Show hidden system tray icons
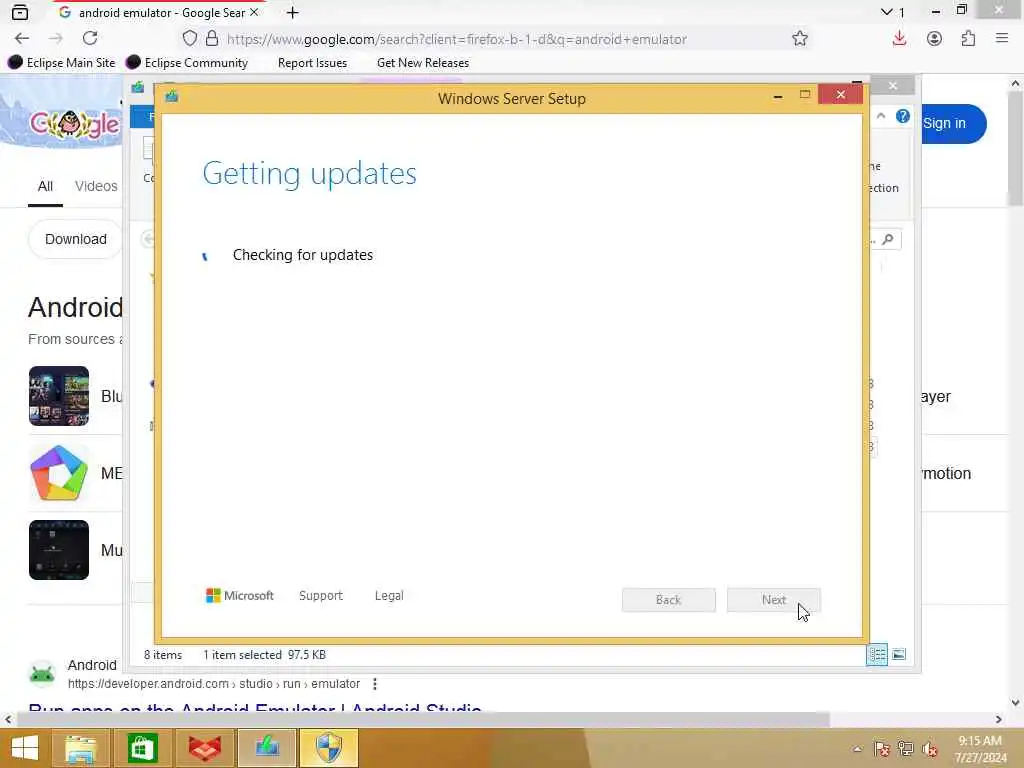The height and width of the screenshot is (768, 1024). coord(857,749)
